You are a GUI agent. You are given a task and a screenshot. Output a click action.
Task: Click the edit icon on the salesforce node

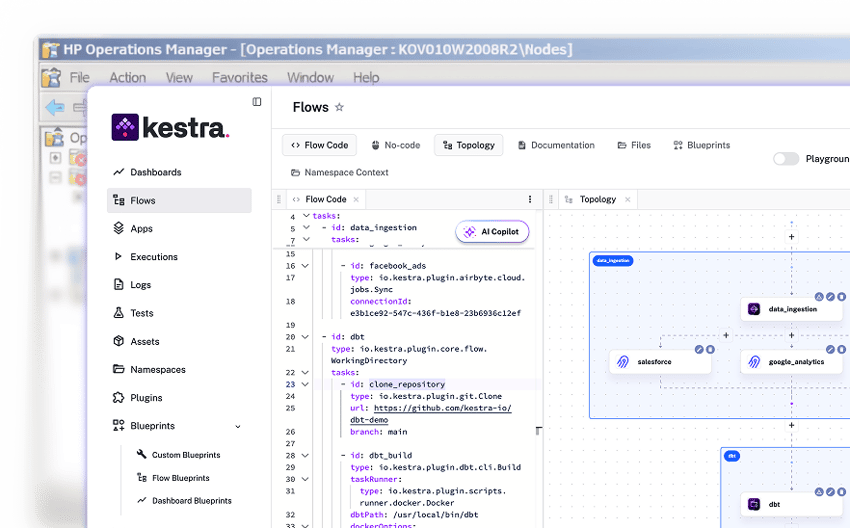(699, 349)
